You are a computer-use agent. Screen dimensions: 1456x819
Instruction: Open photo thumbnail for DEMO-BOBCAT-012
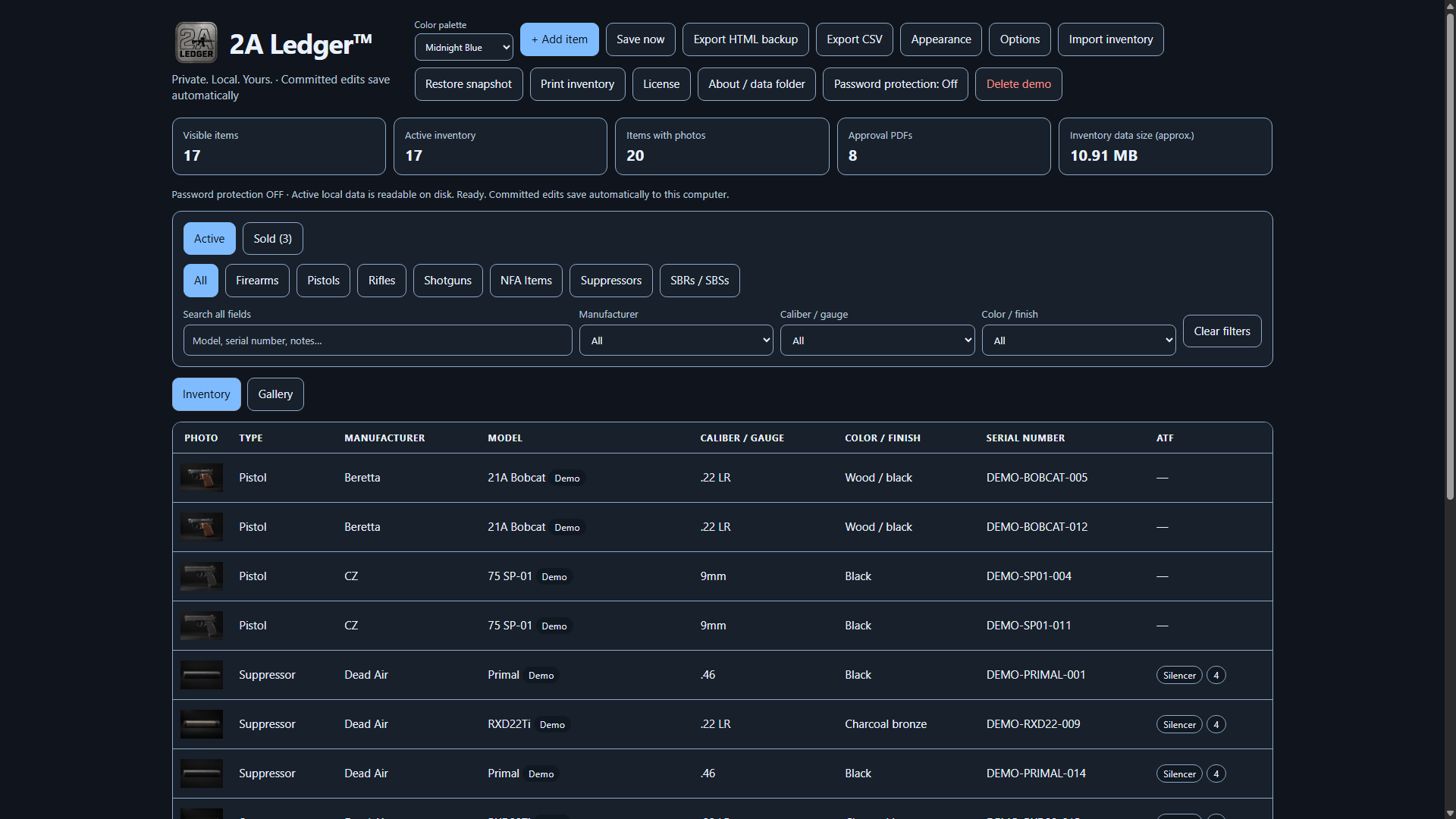(x=202, y=527)
